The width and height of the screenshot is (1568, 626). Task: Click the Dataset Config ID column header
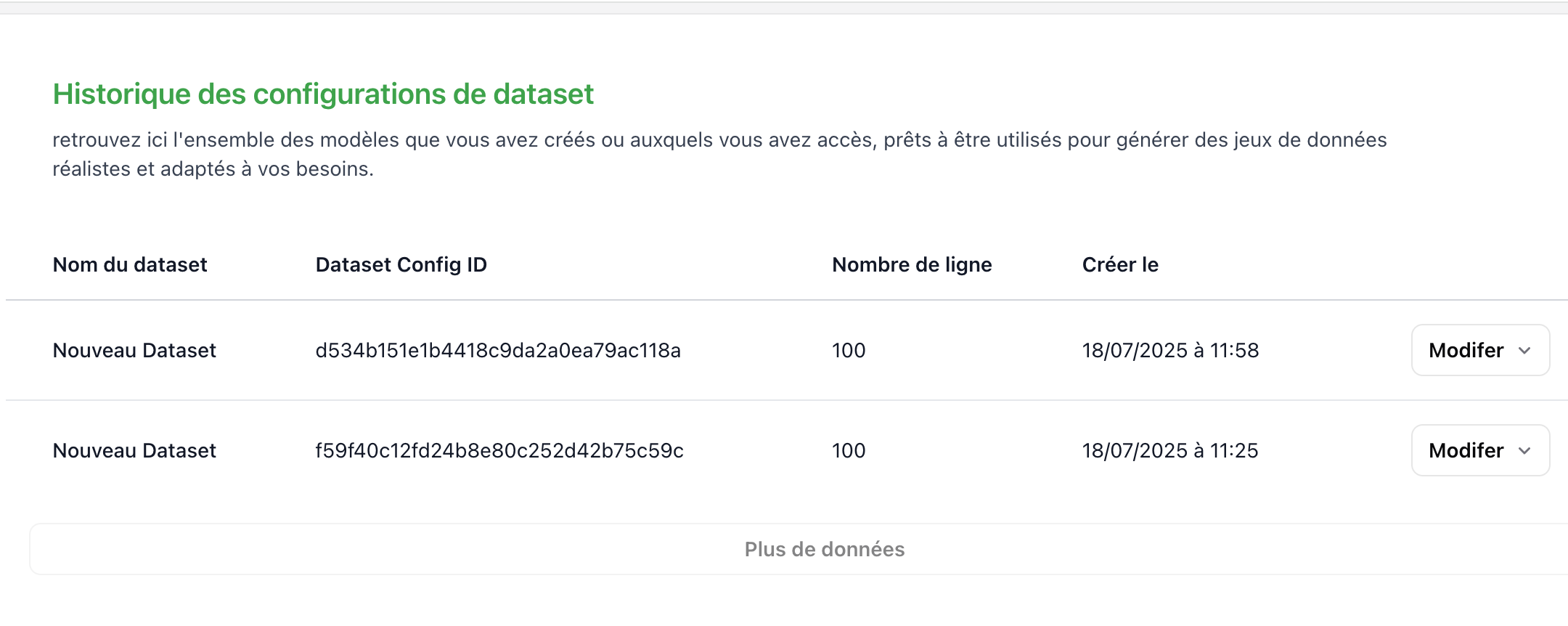tap(401, 264)
